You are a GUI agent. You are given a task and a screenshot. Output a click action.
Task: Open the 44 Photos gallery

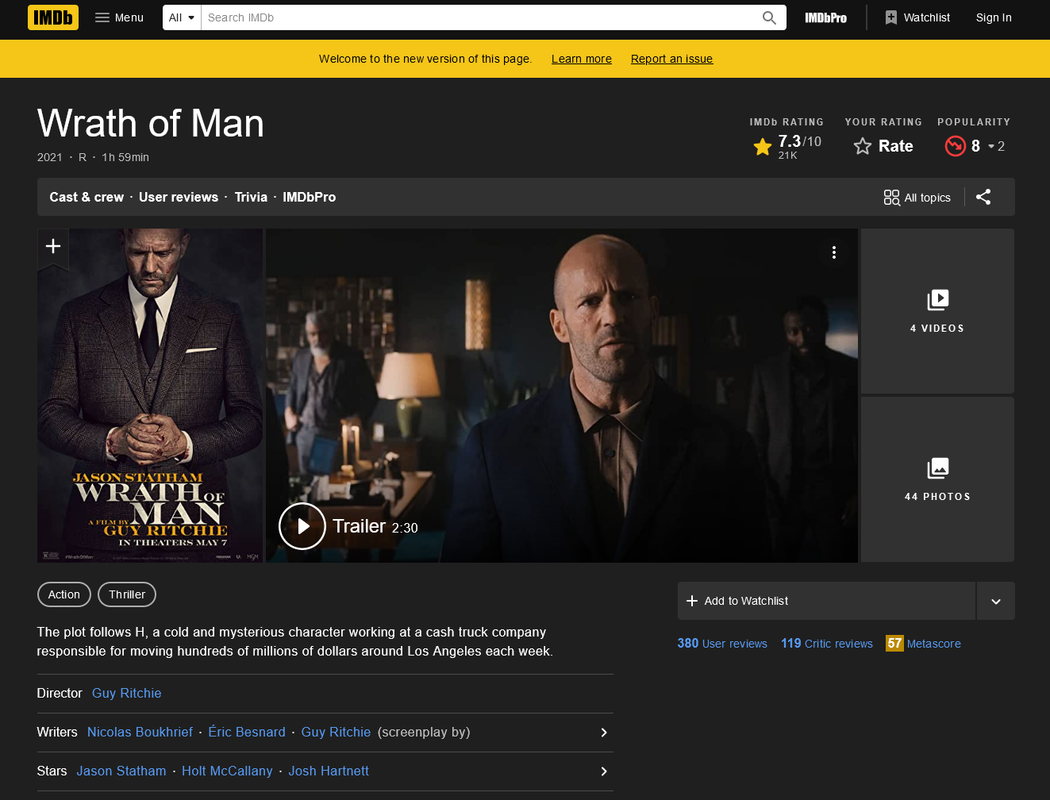pyautogui.click(x=937, y=479)
